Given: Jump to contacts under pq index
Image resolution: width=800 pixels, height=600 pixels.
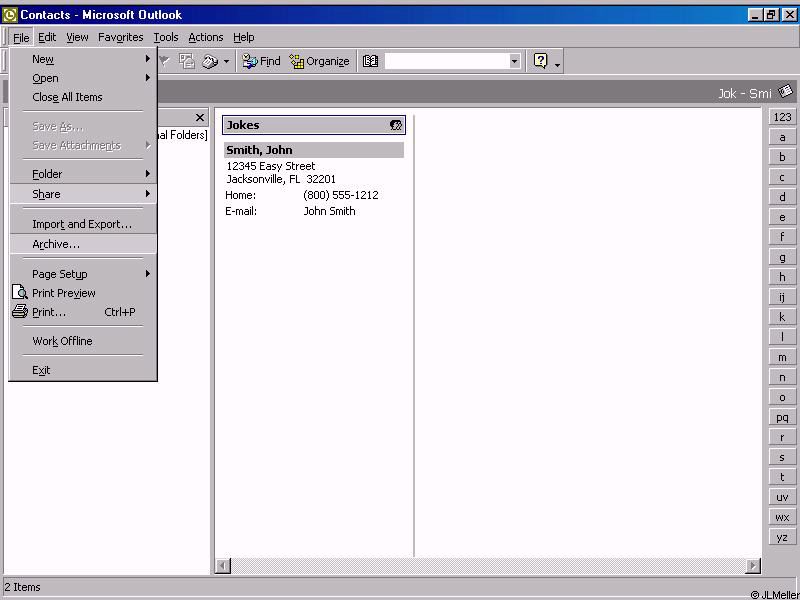Looking at the screenshot, I should click(782, 417).
